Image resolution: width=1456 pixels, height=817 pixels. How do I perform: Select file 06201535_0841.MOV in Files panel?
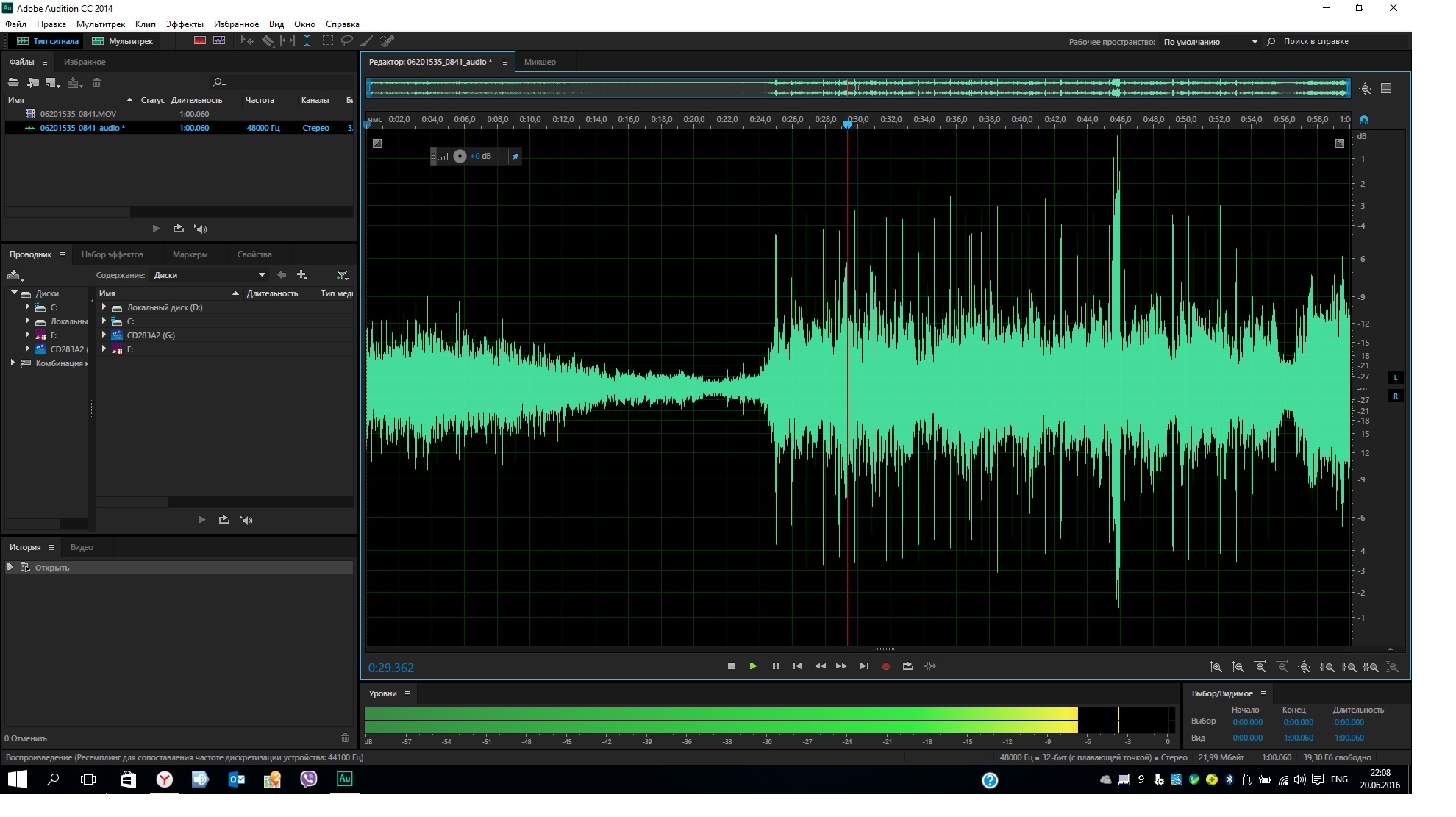click(x=78, y=114)
